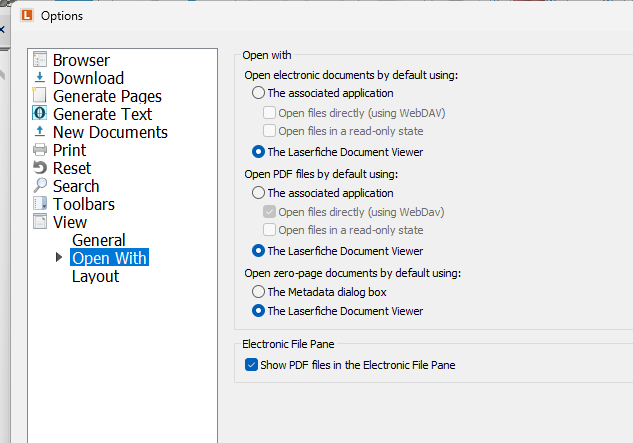Toggle Show PDF files in Electronic File Pane

coord(251,365)
